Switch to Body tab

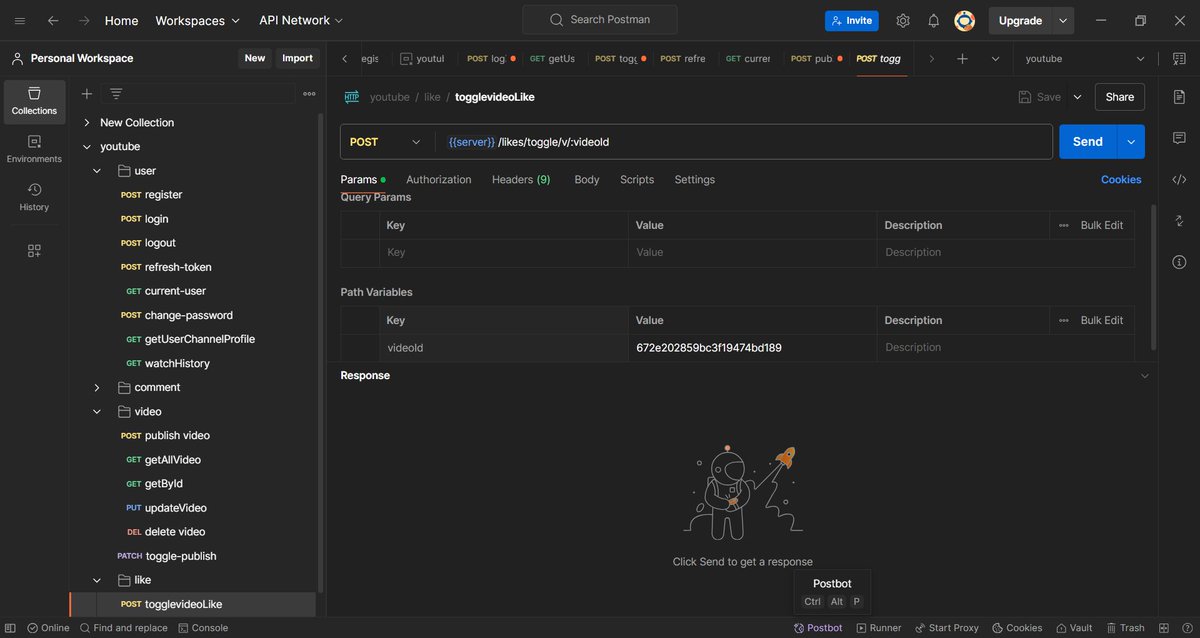coord(587,180)
